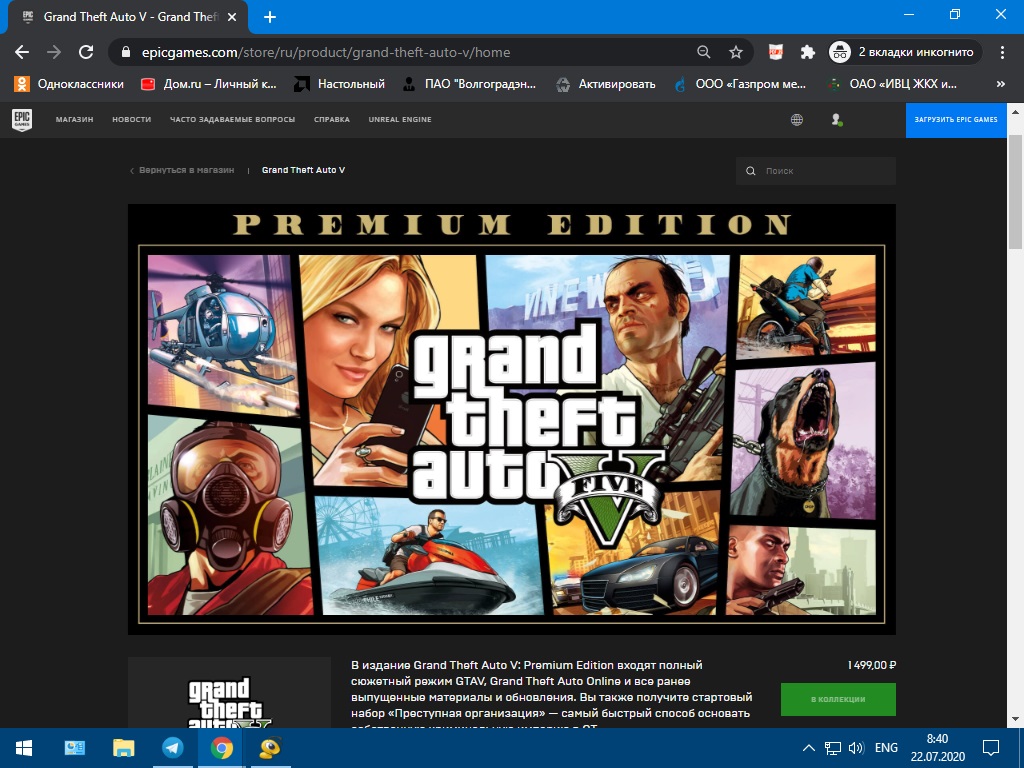Show more bookmarks with the double chevron

(1000, 84)
